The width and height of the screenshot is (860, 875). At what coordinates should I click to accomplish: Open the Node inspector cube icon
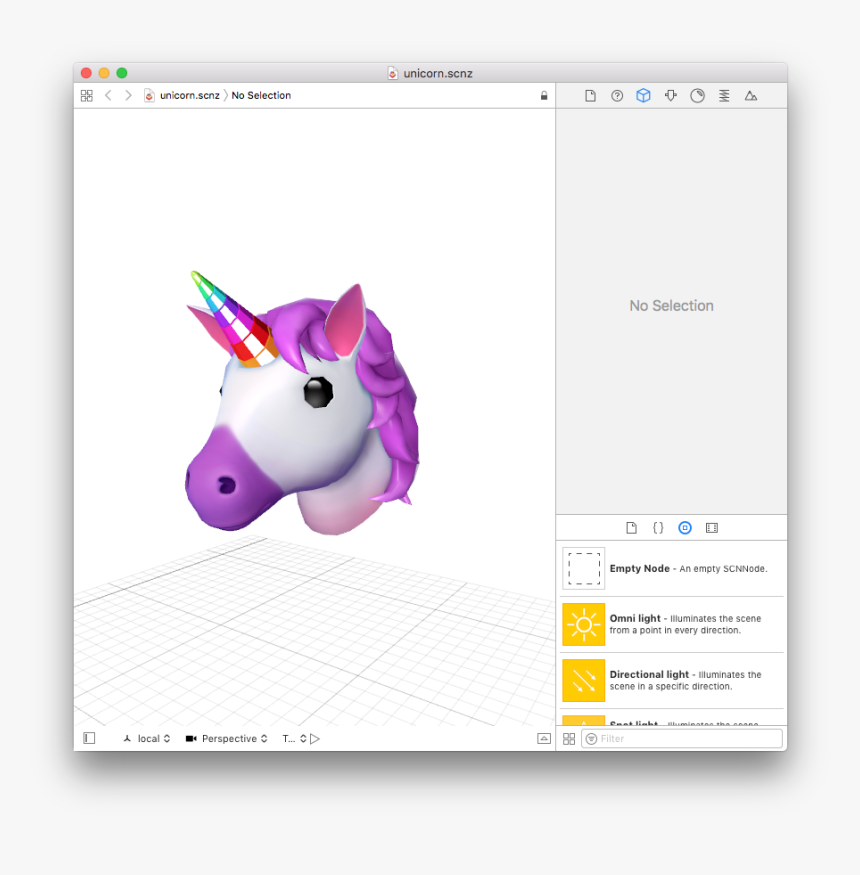coord(643,95)
